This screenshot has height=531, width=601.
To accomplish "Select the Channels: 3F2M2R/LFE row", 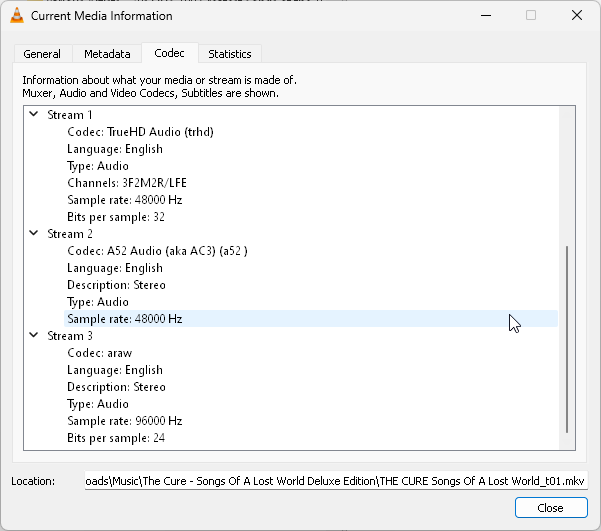I will point(125,183).
